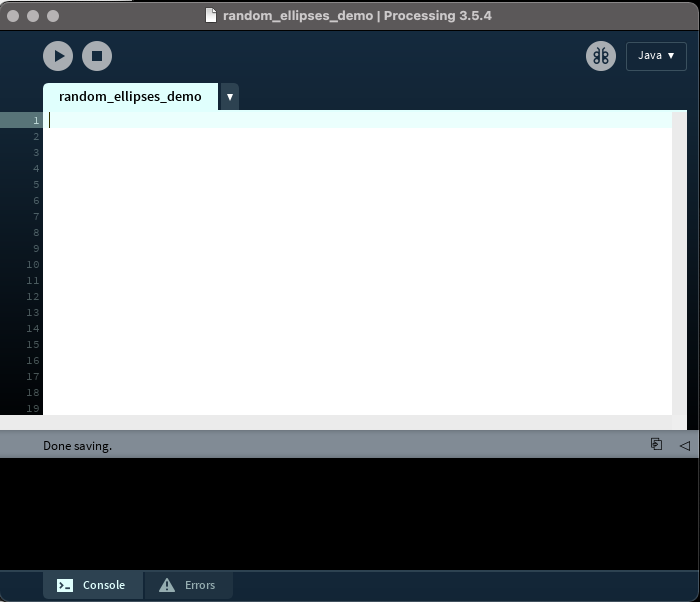Screen dimensions: 700x602
Task: Run the sketch with the Play button
Action: [x=58, y=56]
